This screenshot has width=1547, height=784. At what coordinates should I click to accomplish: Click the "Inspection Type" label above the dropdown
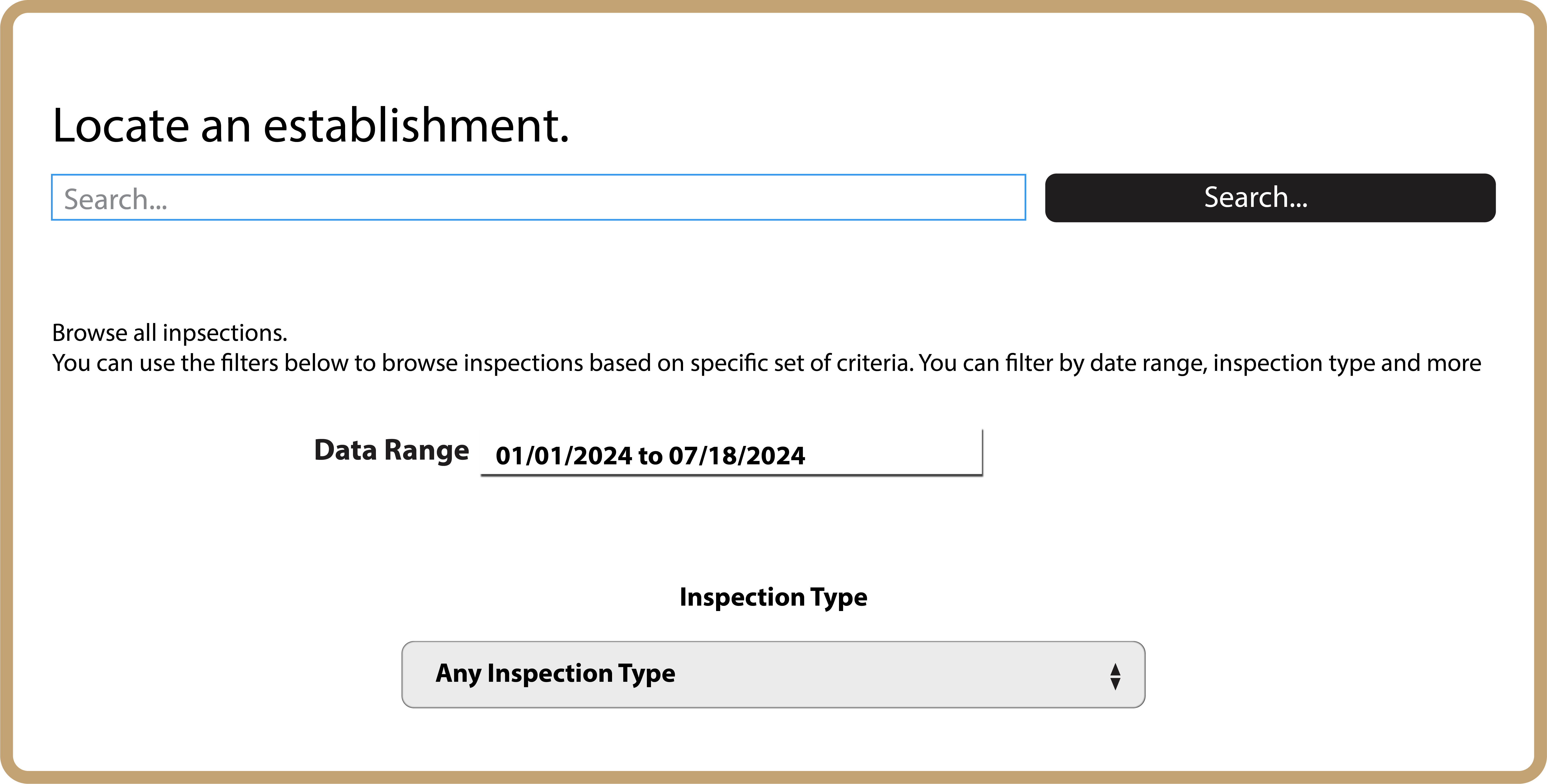pos(773,597)
